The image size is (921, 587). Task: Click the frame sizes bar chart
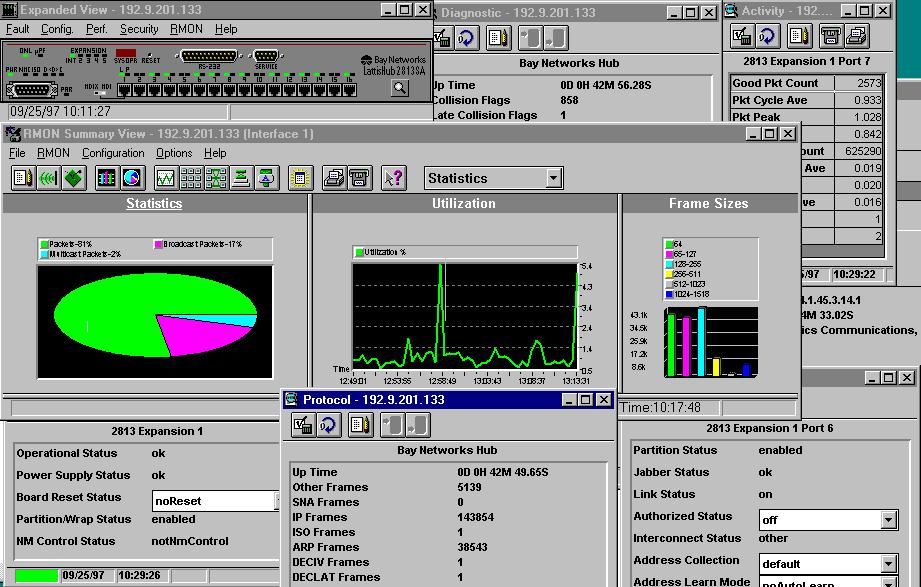point(711,342)
